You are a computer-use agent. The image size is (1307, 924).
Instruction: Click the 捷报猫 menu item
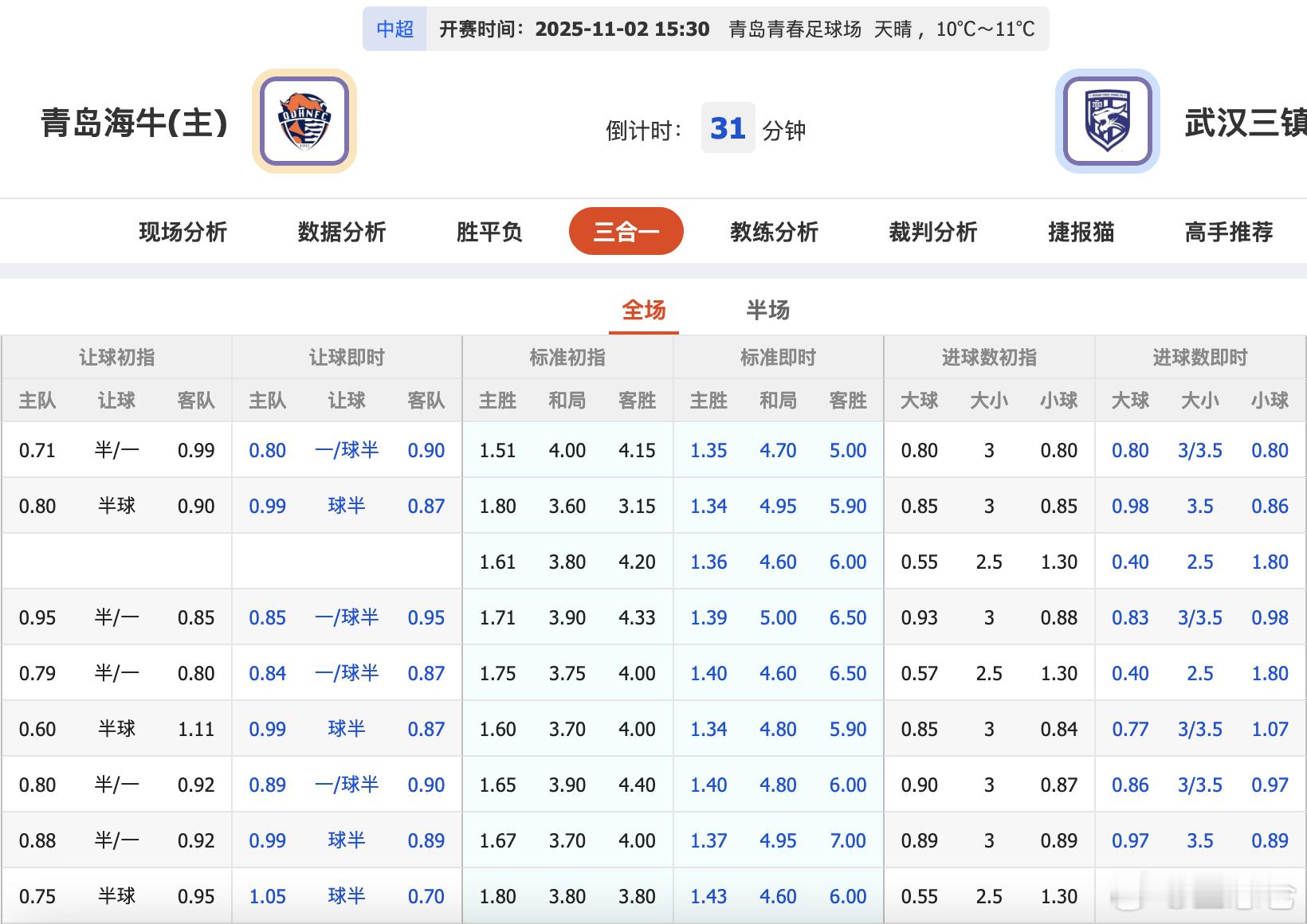pyautogui.click(x=1082, y=232)
